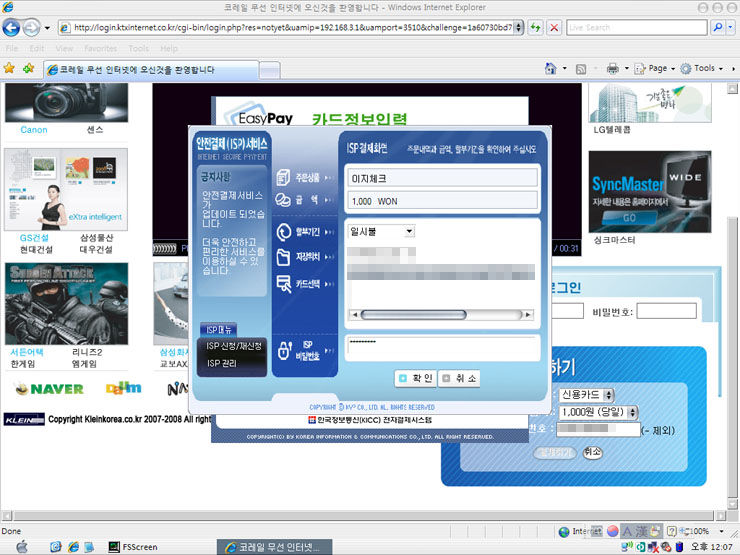Open the Tools menu in menu bar

(x=138, y=48)
